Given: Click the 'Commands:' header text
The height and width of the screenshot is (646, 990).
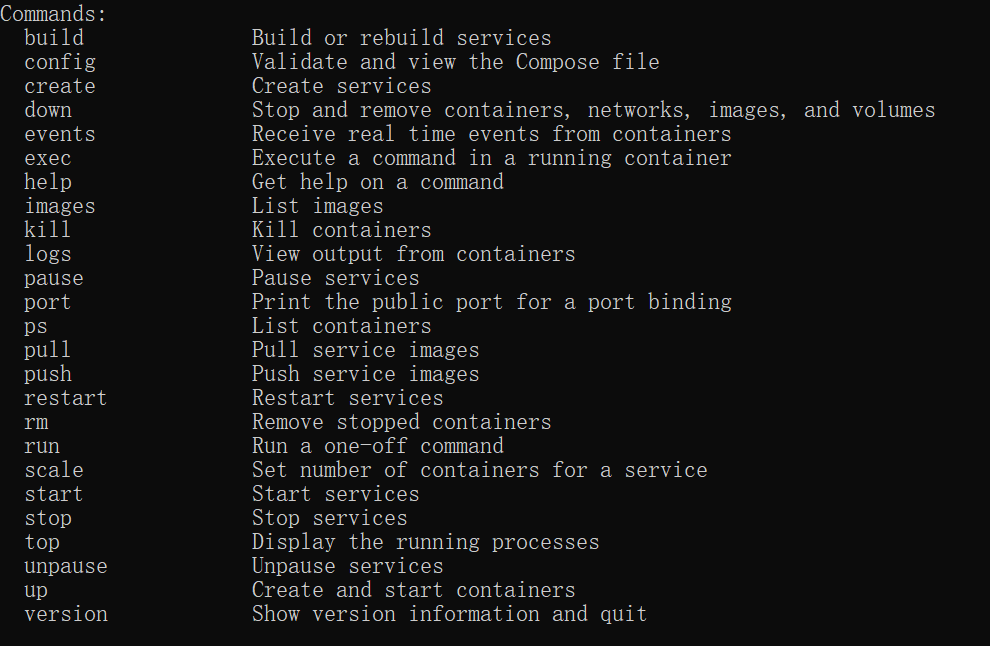Looking at the screenshot, I should coord(54,15).
